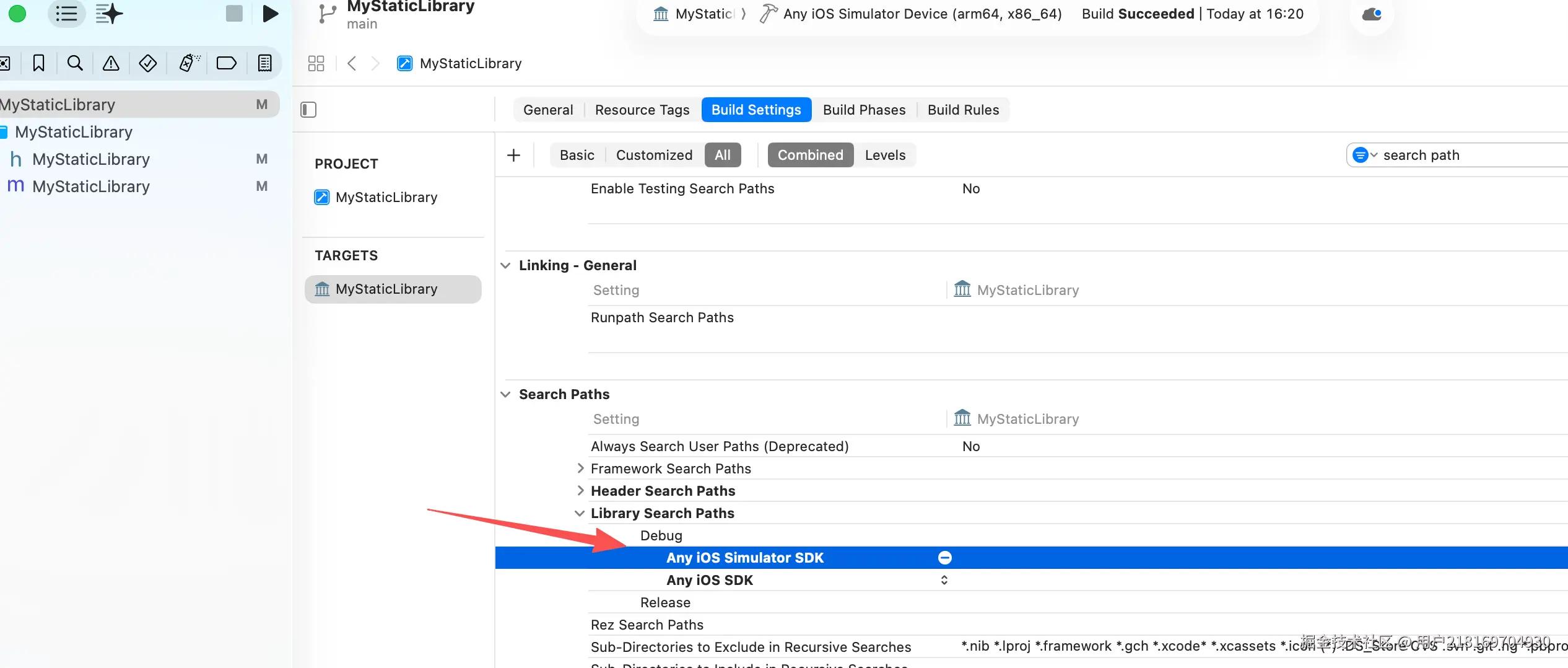
Task: Open the source control branch menu
Action: [x=327, y=14]
